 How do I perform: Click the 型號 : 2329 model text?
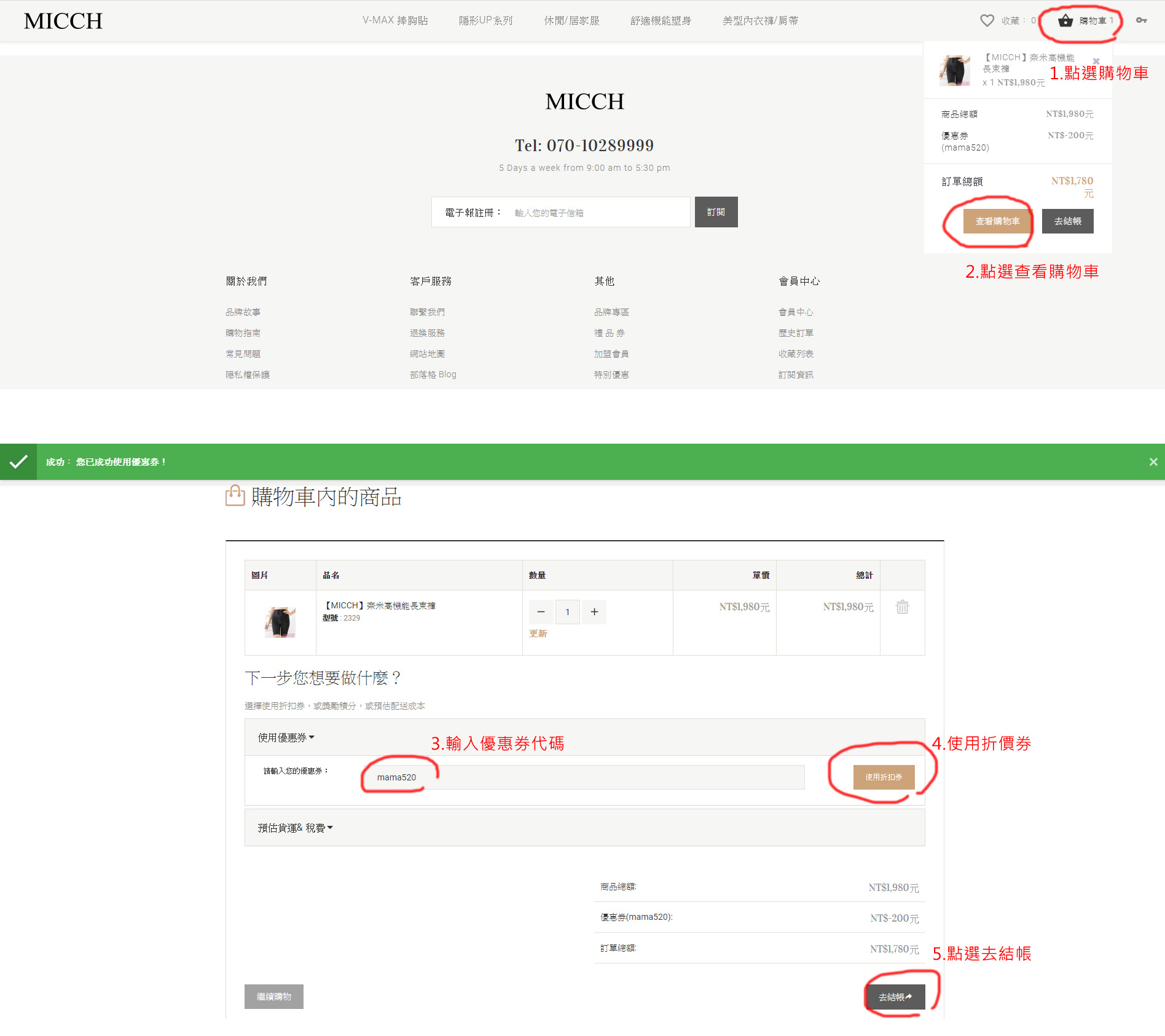[342, 618]
